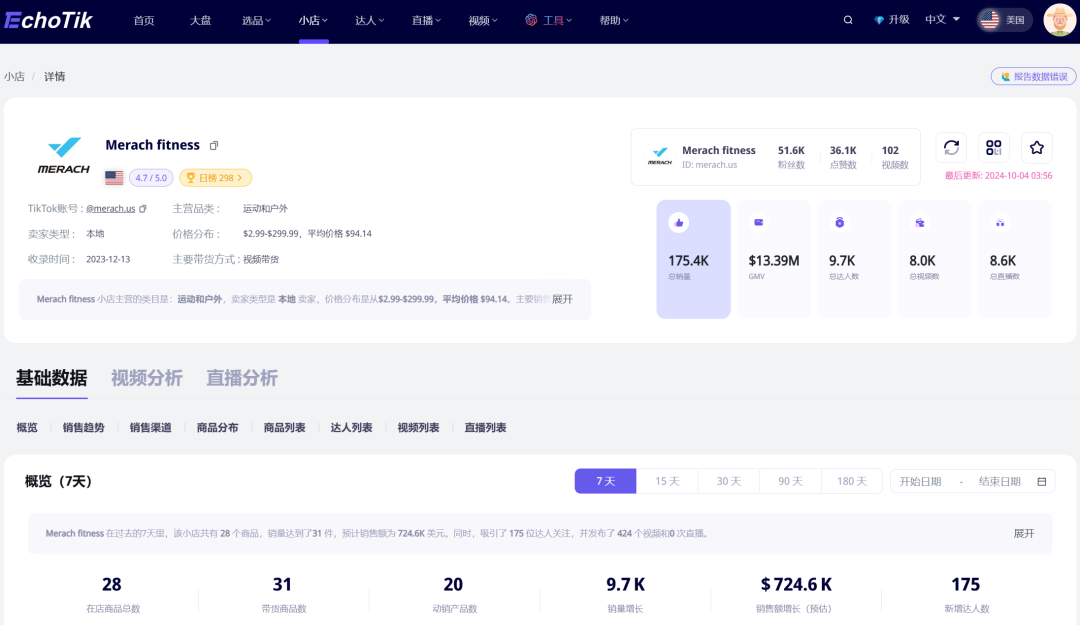Jump to 销售渠道 section
This screenshot has height=625, width=1080.
(150, 428)
